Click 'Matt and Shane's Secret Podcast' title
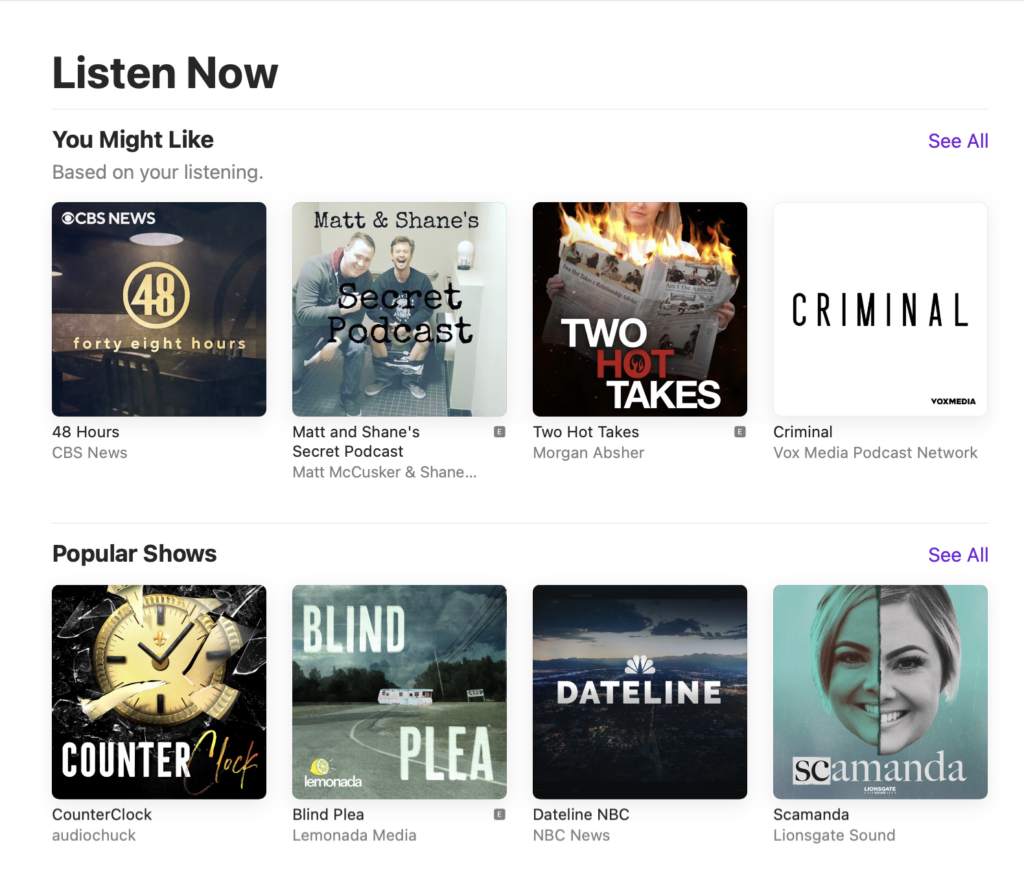This screenshot has width=1024, height=872. [356, 442]
